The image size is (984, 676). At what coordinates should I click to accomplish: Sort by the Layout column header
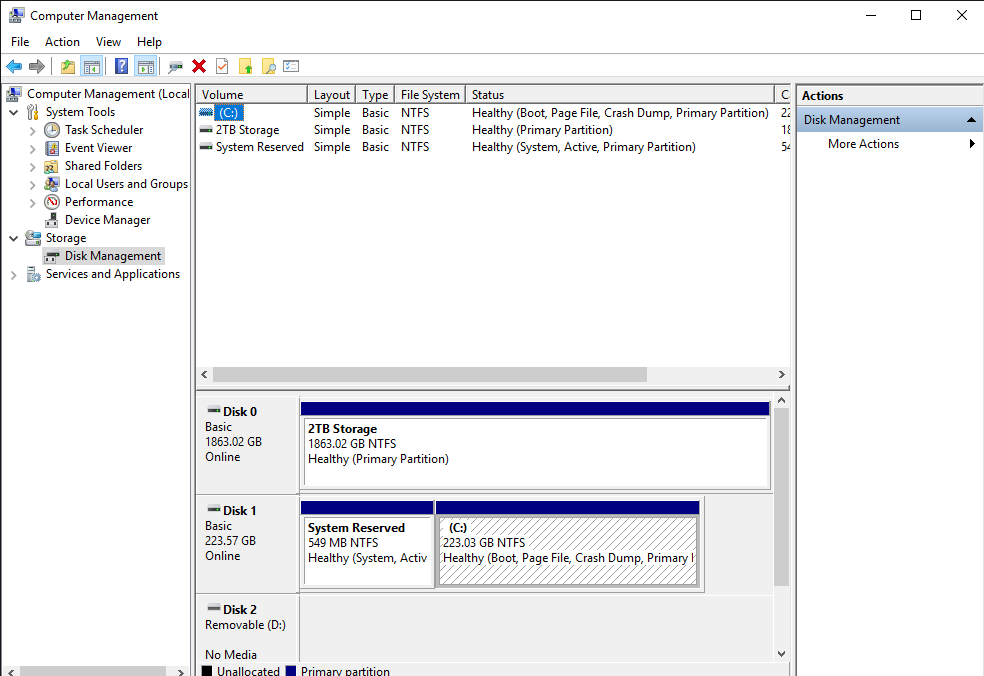pyautogui.click(x=331, y=94)
